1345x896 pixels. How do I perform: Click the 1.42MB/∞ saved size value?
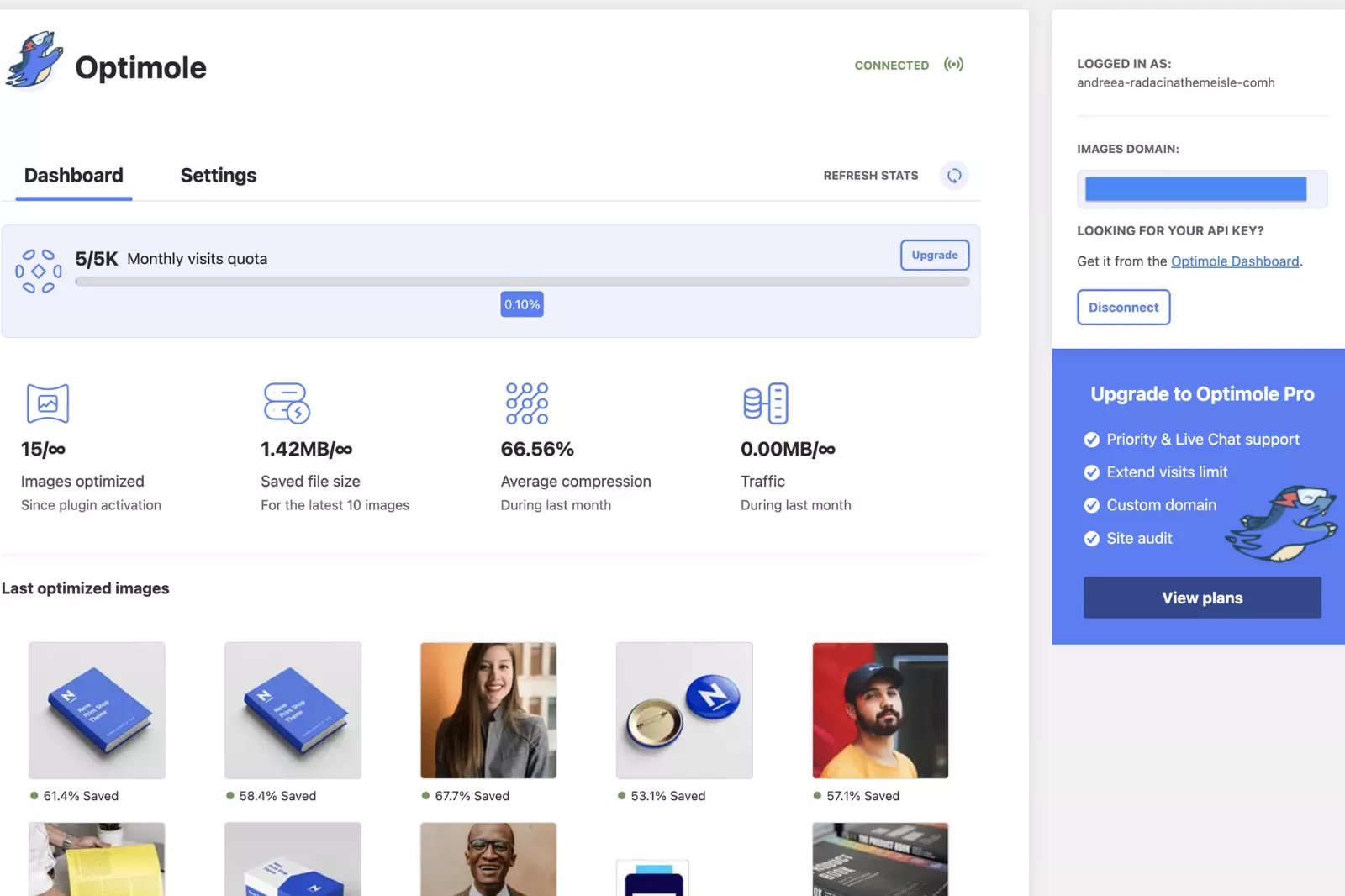point(307,449)
